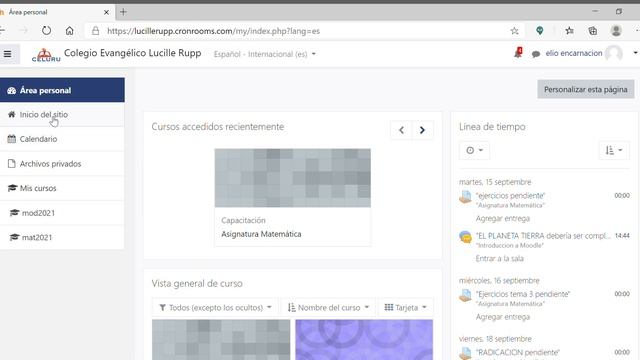Open the notifications bell

(518, 53)
